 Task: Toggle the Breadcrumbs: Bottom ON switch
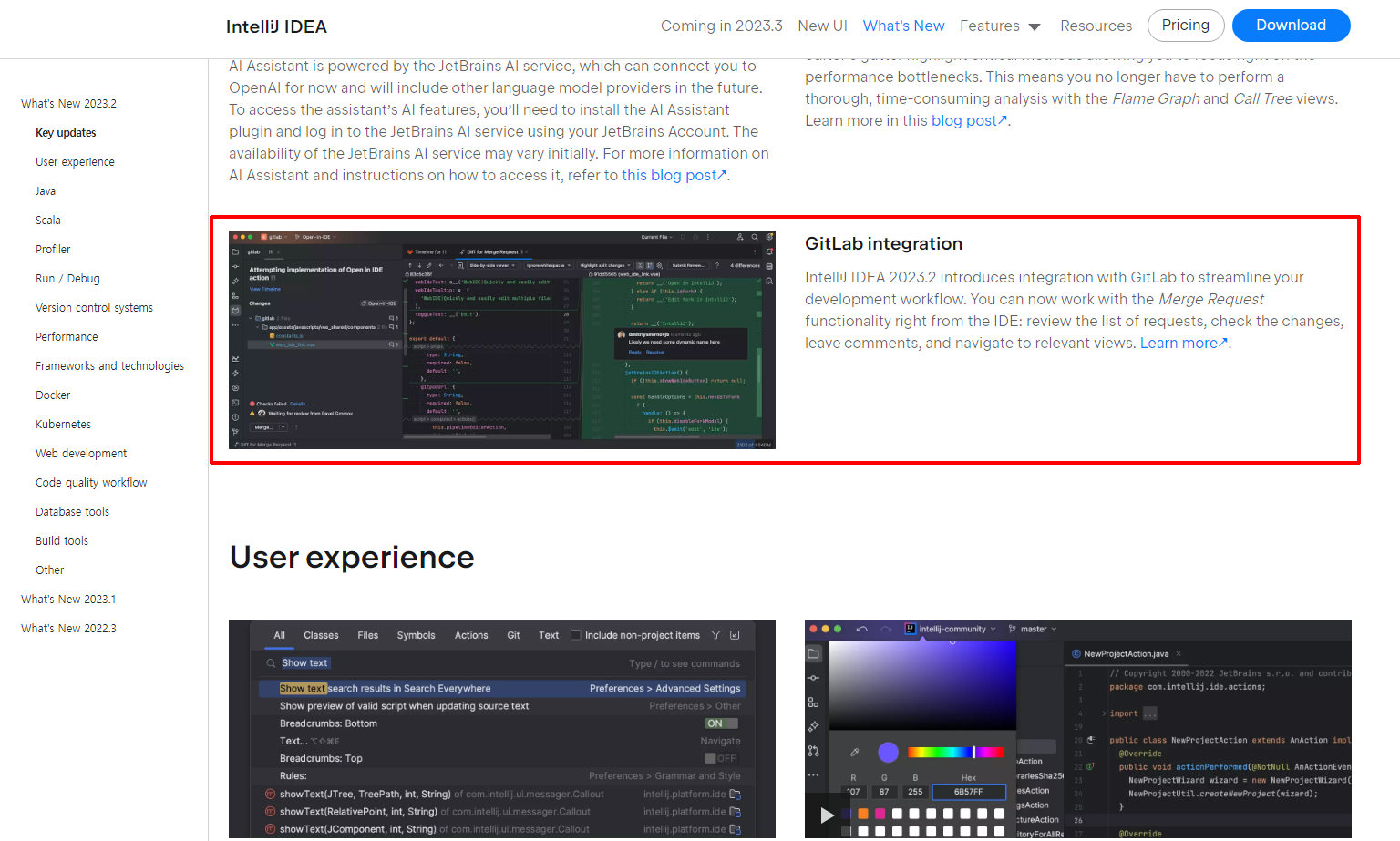point(721,723)
